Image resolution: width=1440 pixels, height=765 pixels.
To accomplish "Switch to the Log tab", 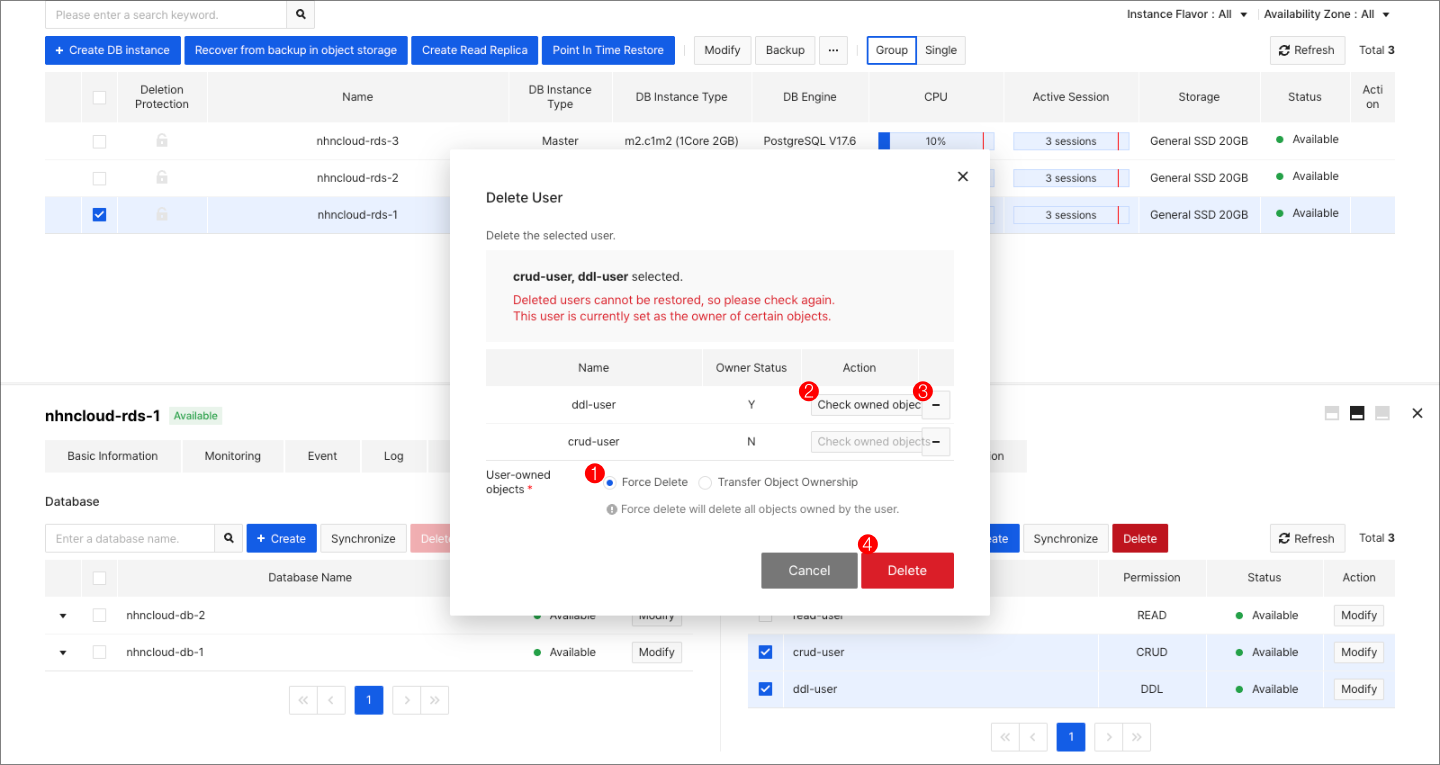I will [393, 455].
